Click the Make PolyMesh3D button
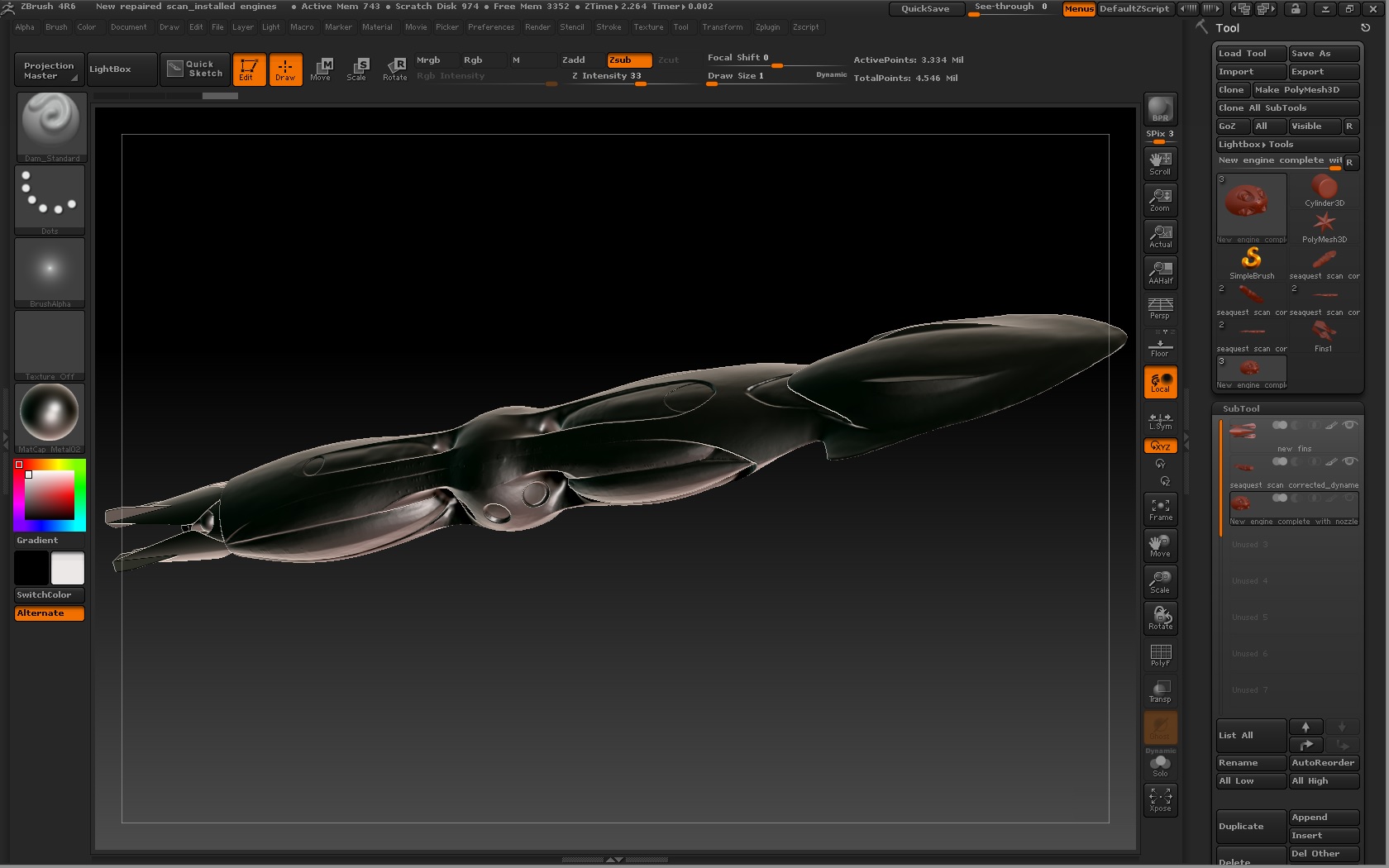Viewport: 1389px width, 868px height. (1305, 90)
